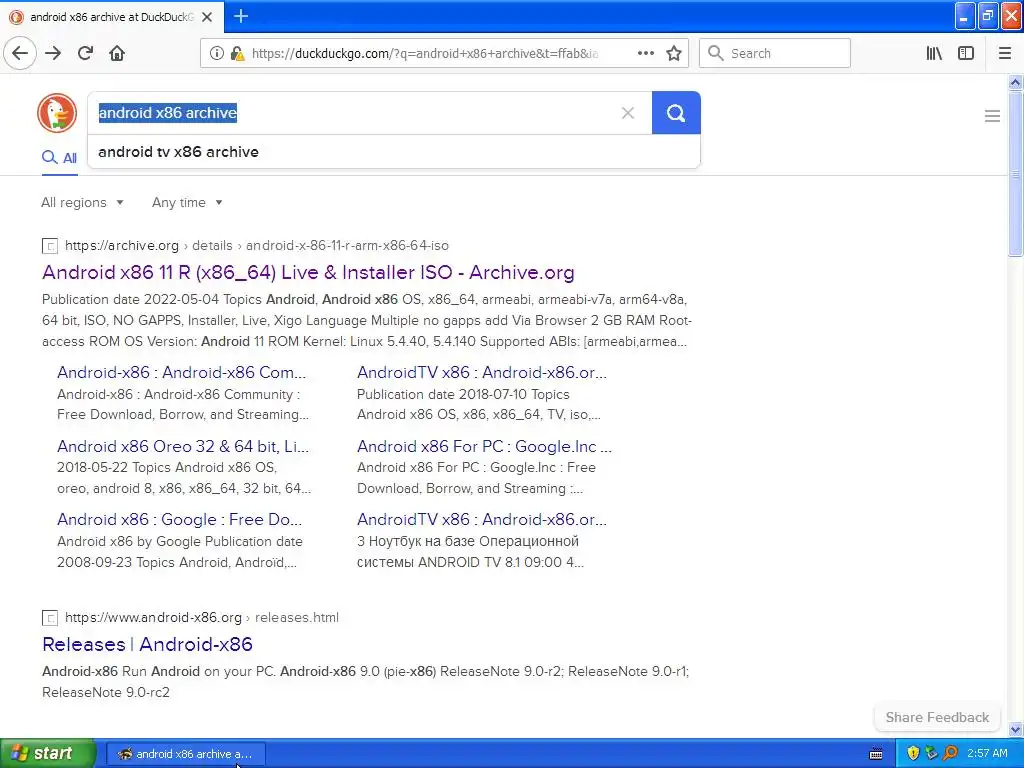Click snippet text starting Publication date 2022-05-04

pyautogui.click(x=367, y=320)
